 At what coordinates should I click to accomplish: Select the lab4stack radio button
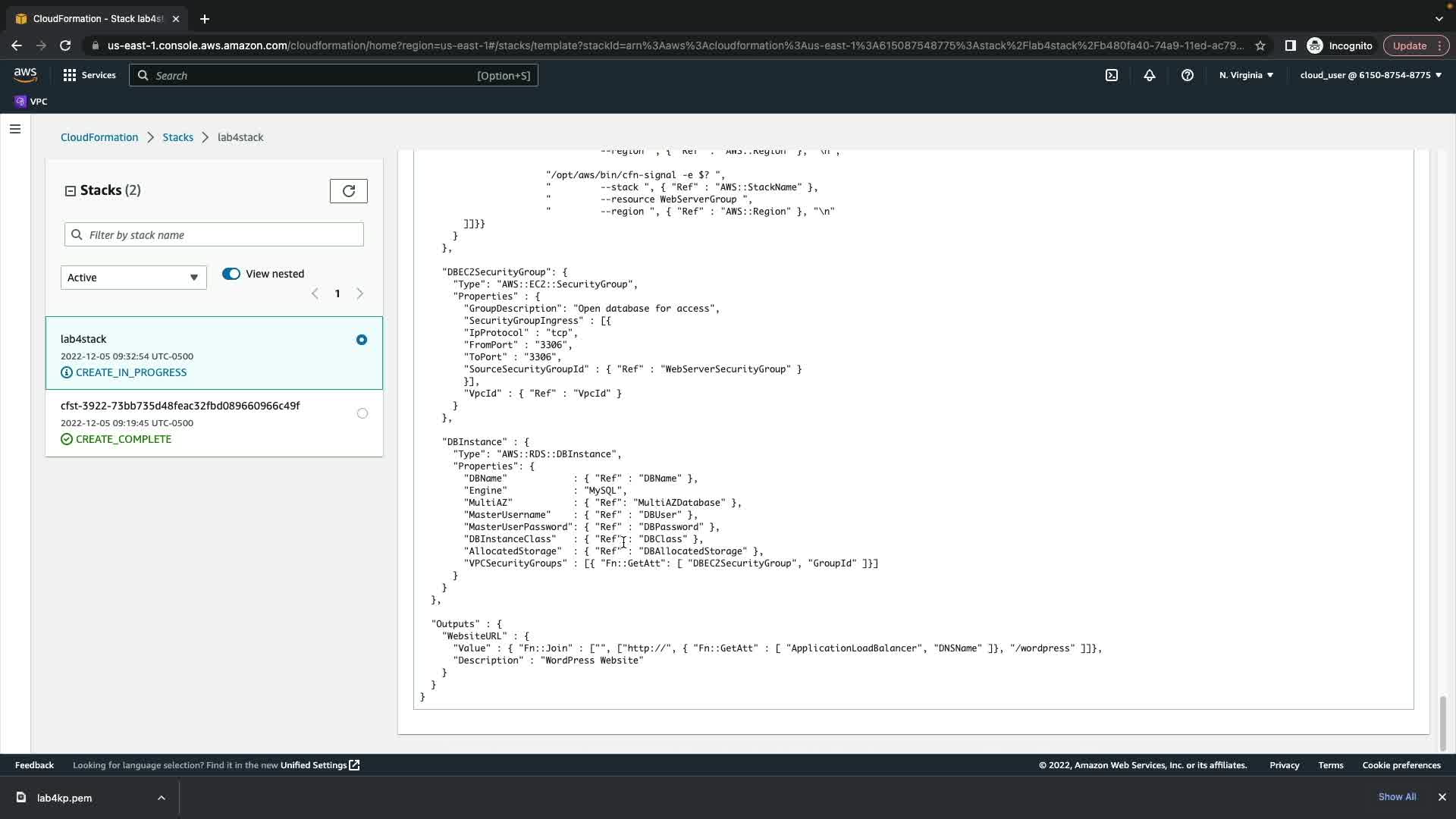click(x=362, y=340)
